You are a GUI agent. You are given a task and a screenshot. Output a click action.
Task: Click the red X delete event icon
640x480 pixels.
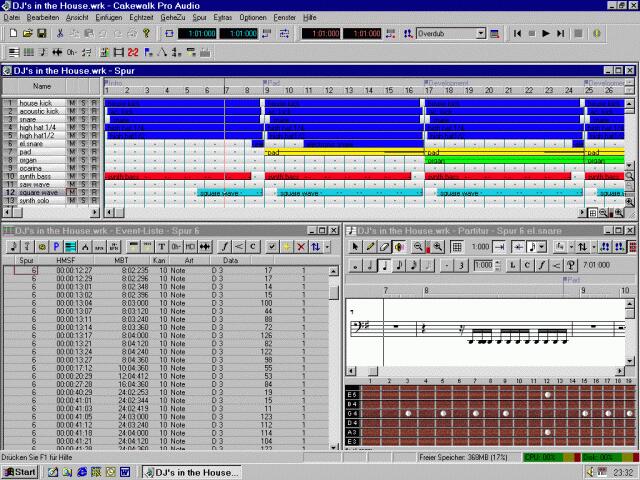coord(301,247)
